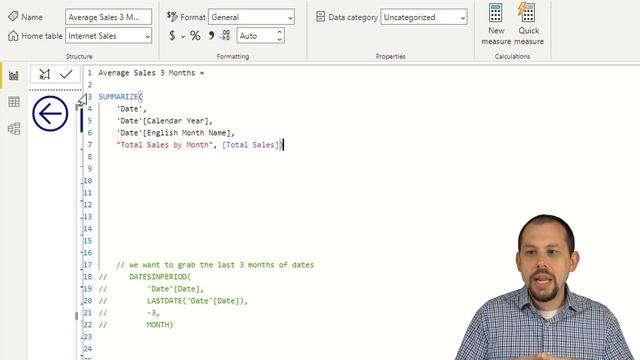The height and width of the screenshot is (360, 640).
Task: Click [Total Sales] measure reference
Action: pos(251,145)
